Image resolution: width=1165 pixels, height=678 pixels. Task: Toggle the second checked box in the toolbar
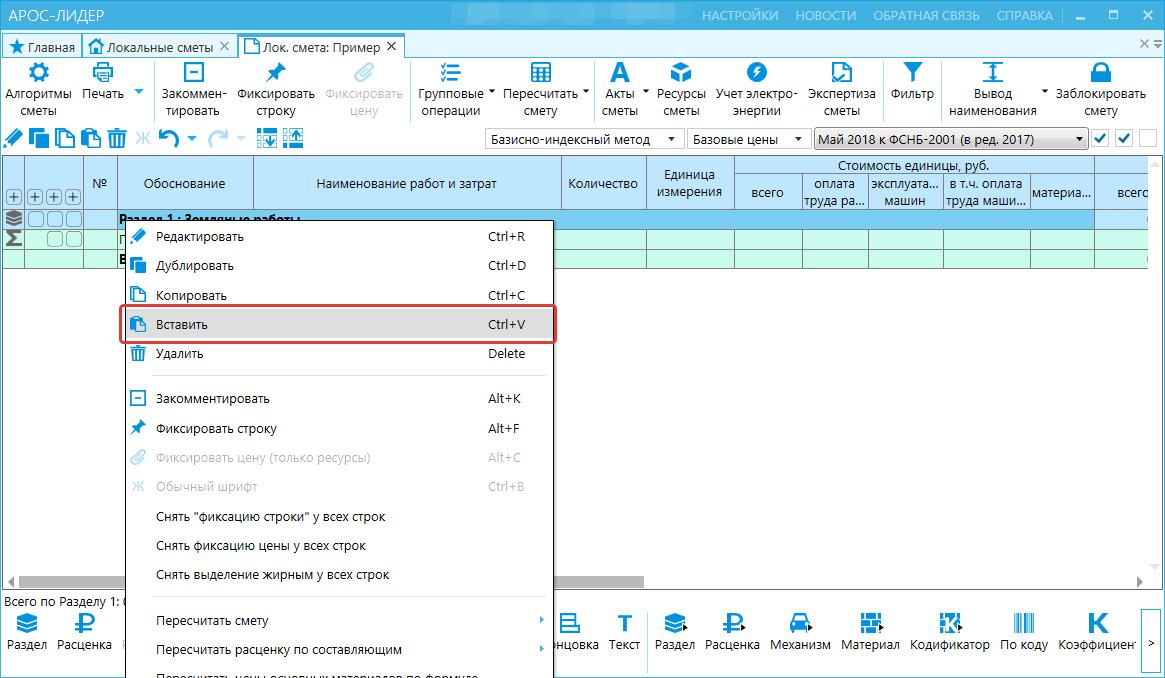1123,139
